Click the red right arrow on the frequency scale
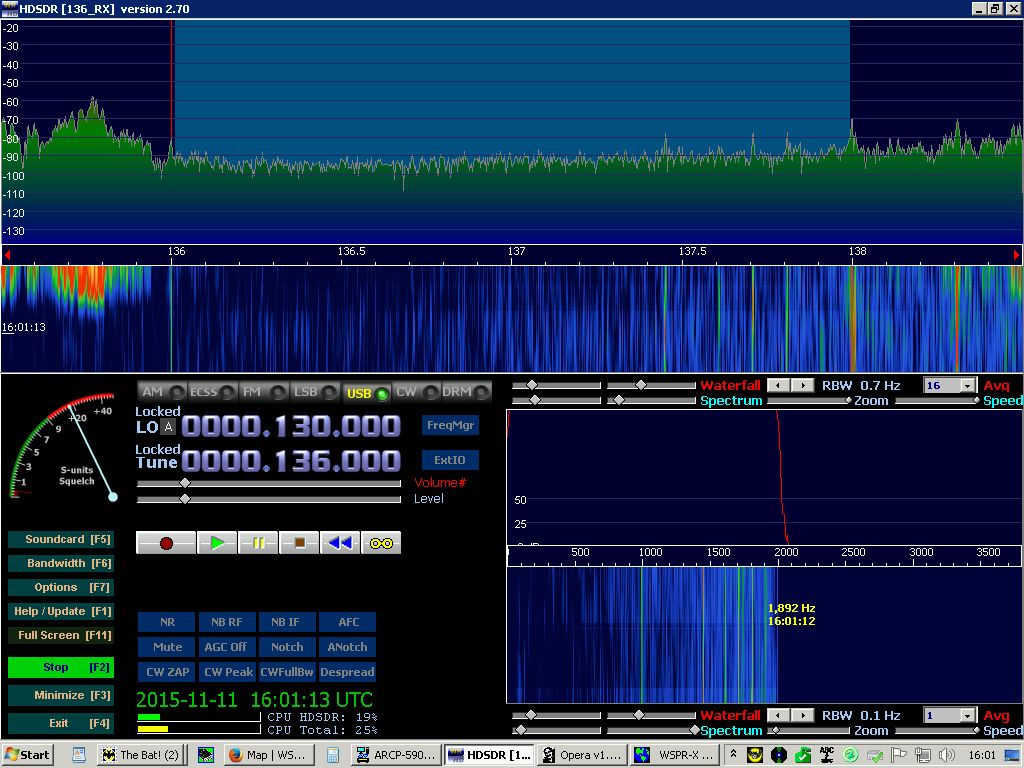This screenshot has width=1024, height=768. [x=1016, y=255]
